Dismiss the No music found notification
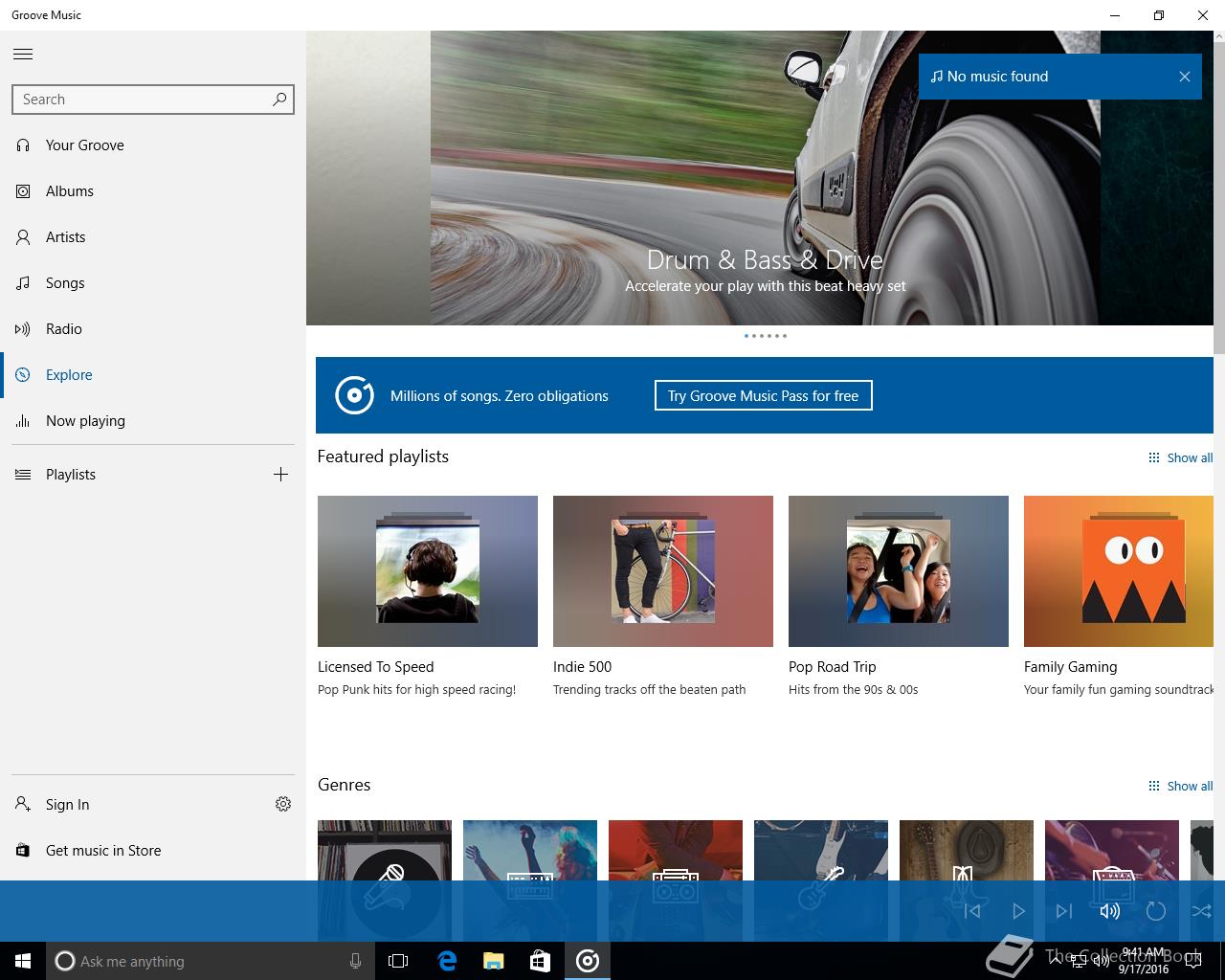This screenshot has width=1225, height=980. (x=1185, y=77)
